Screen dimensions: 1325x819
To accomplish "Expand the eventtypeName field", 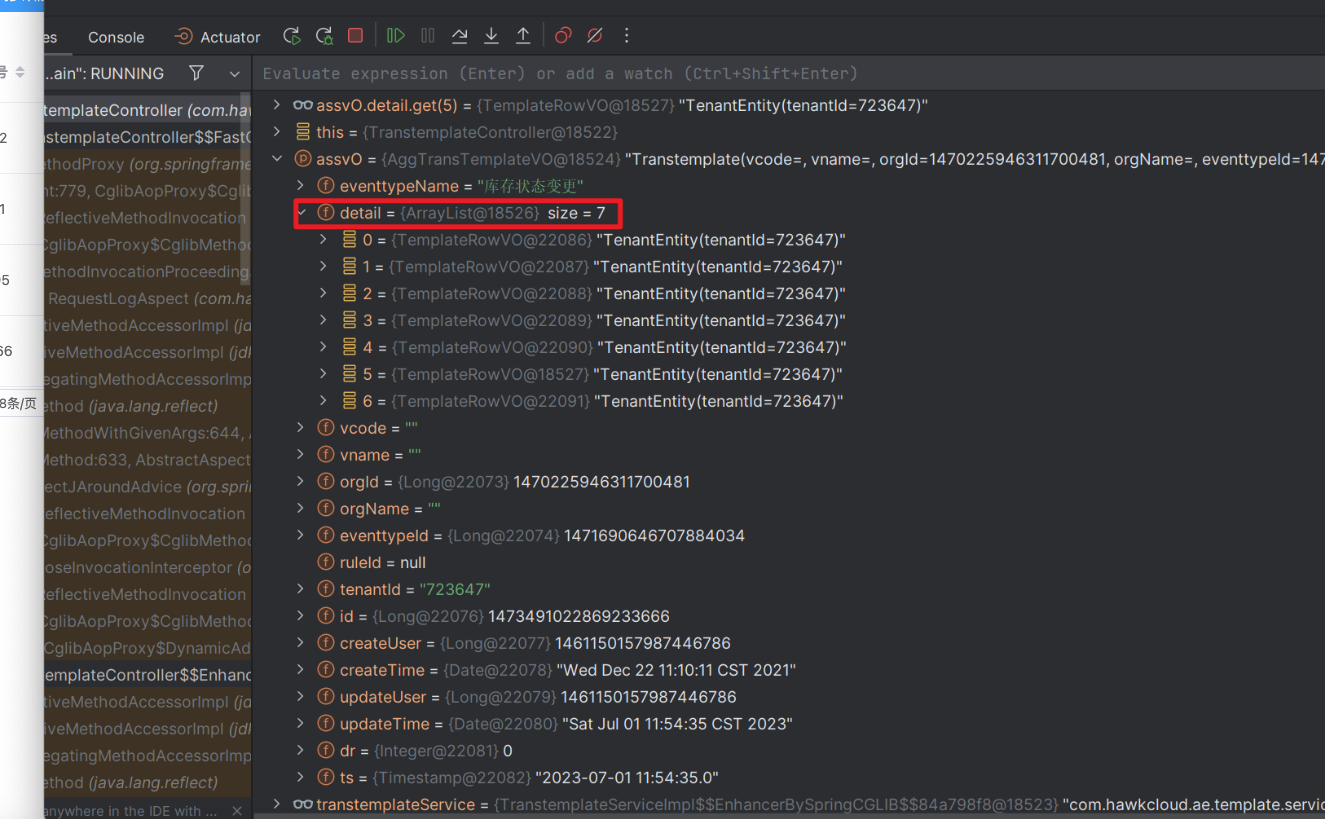I will (301, 186).
